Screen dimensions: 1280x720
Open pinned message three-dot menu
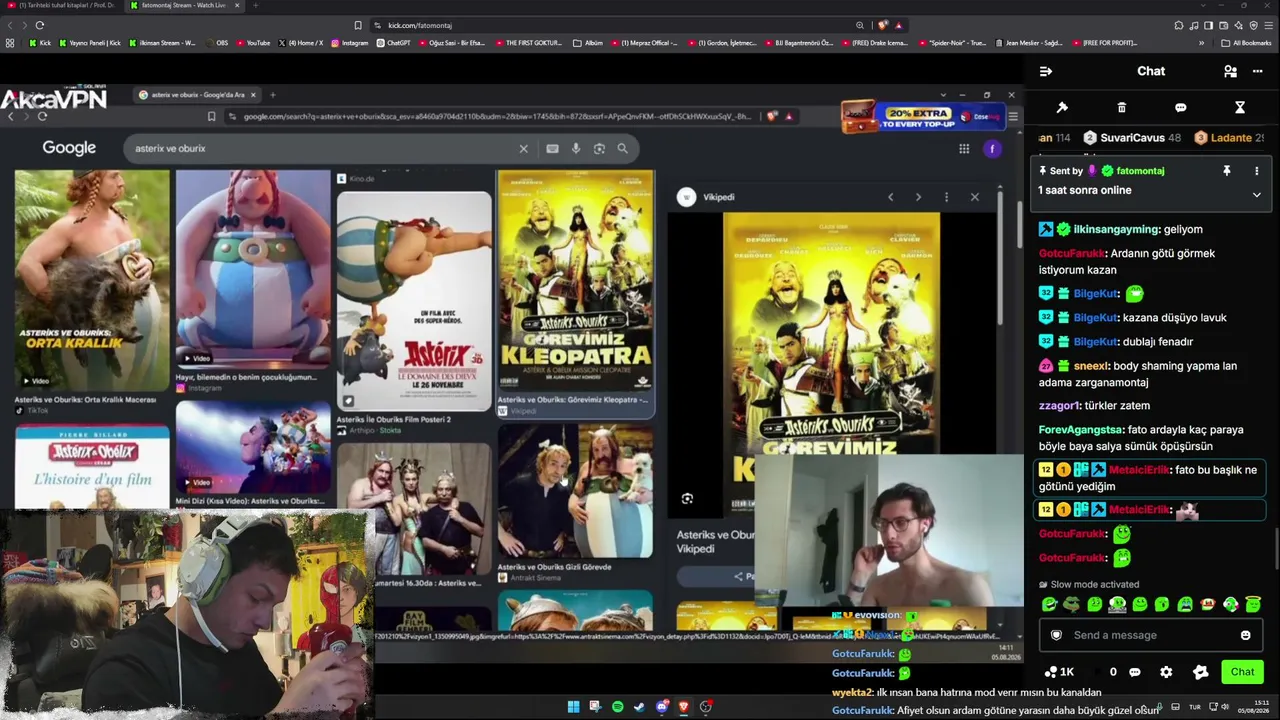tap(1256, 171)
